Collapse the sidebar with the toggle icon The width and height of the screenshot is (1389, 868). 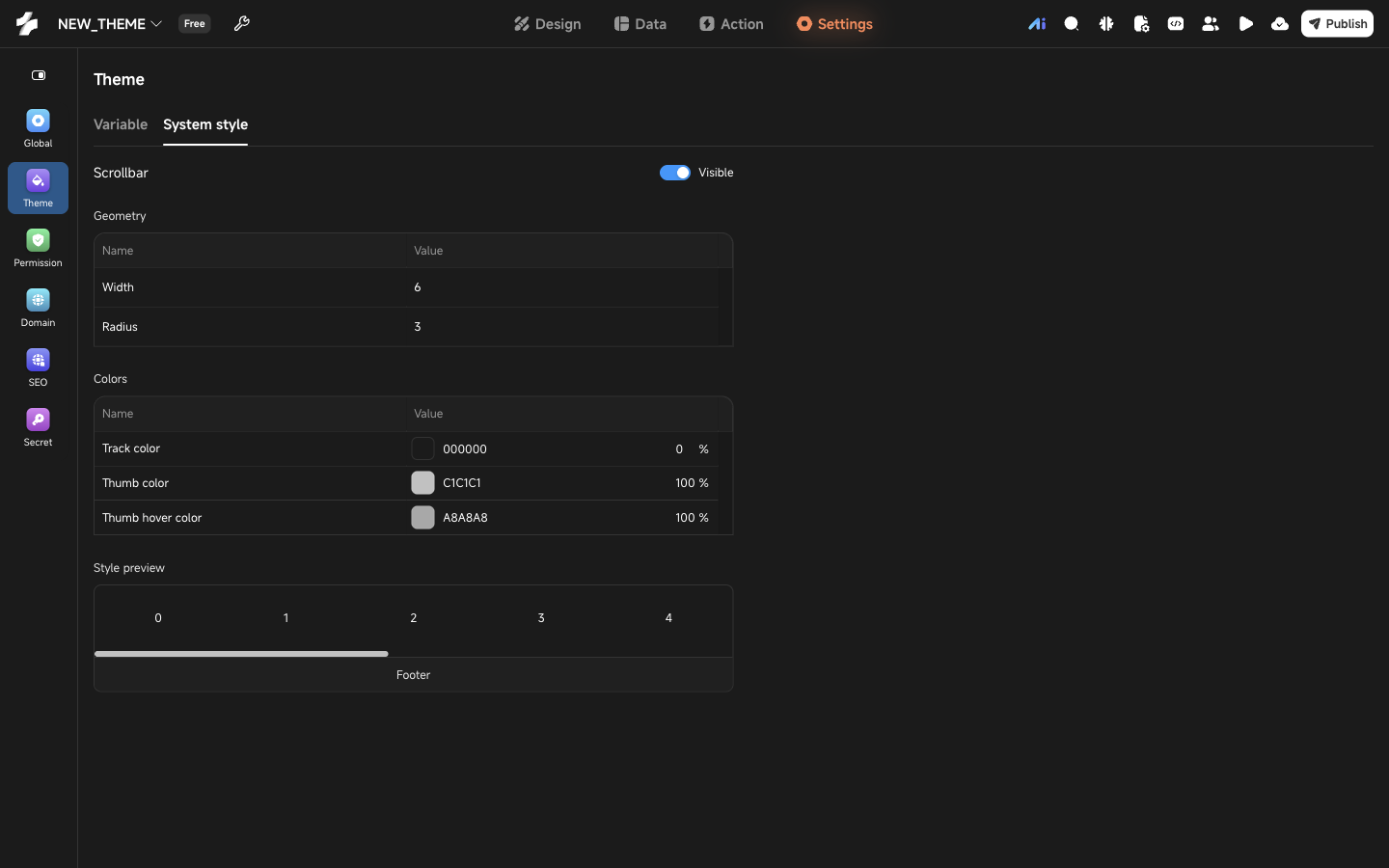pyautogui.click(x=39, y=75)
